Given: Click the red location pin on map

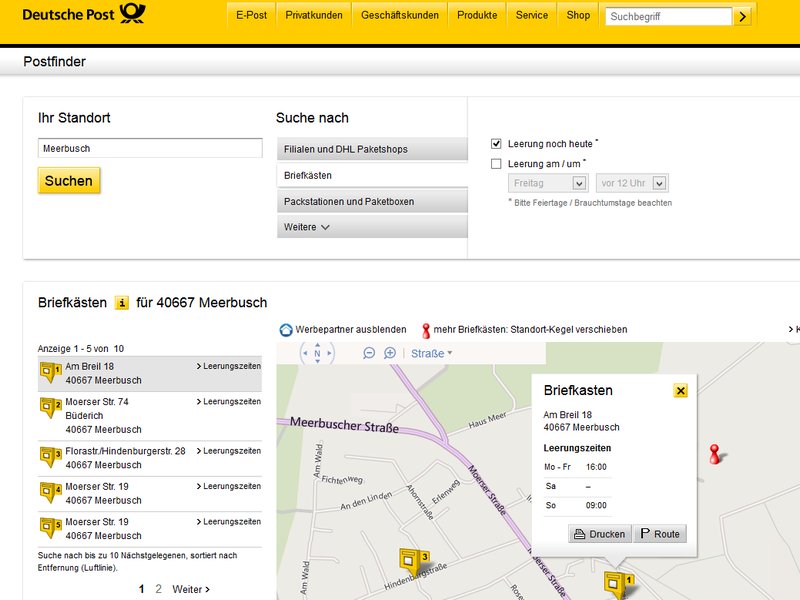Looking at the screenshot, I should (715, 454).
